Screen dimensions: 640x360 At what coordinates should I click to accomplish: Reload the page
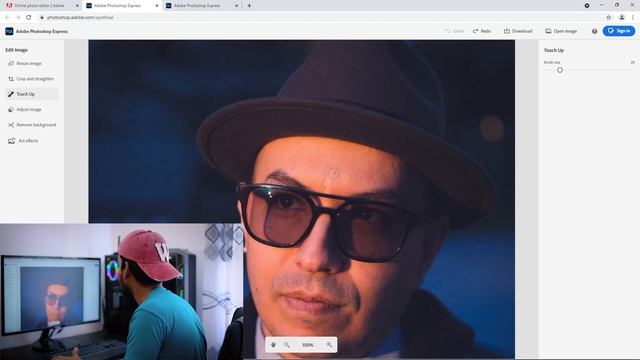tap(29, 18)
